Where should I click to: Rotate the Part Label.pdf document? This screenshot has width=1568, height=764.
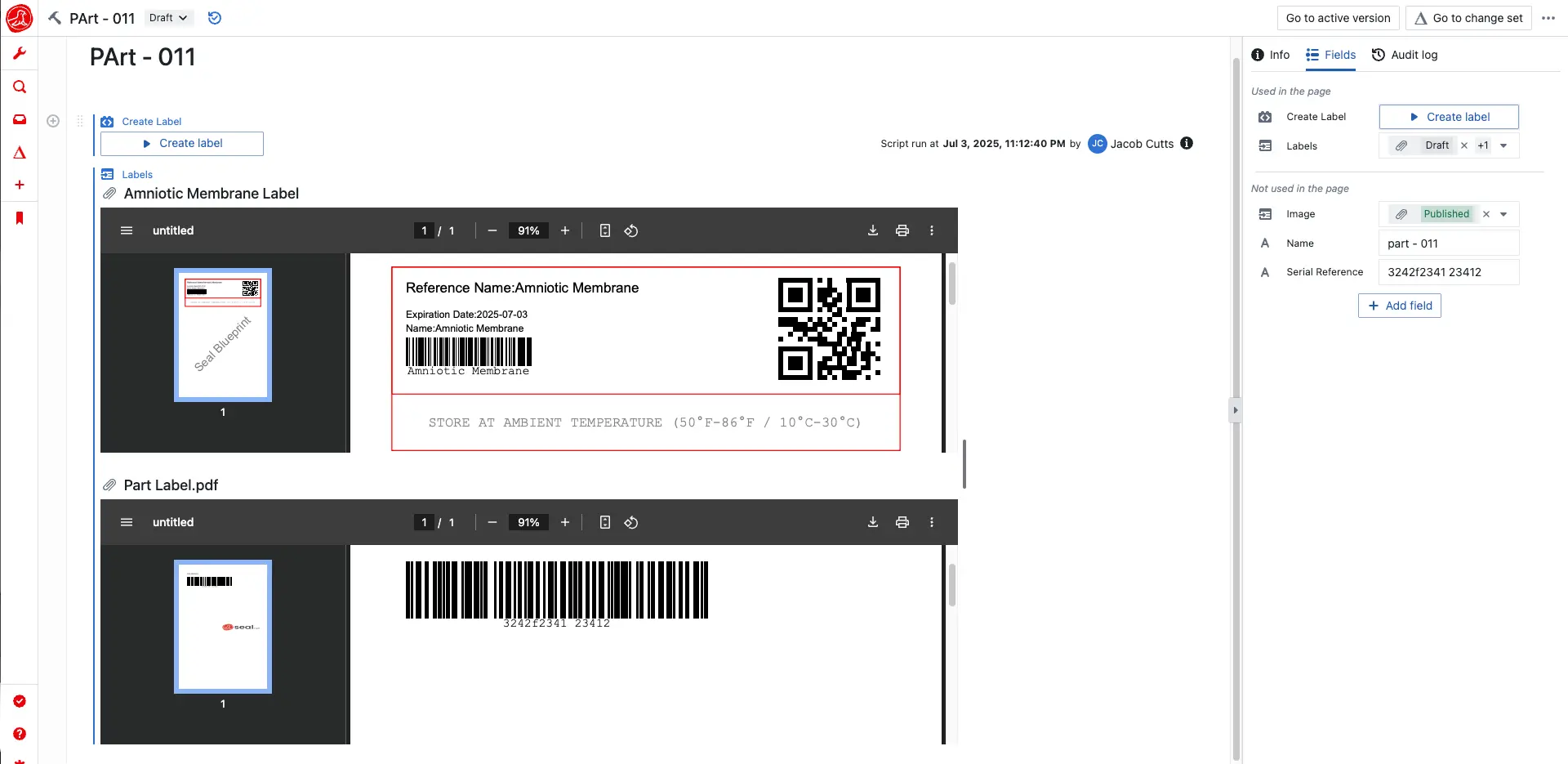click(631, 522)
